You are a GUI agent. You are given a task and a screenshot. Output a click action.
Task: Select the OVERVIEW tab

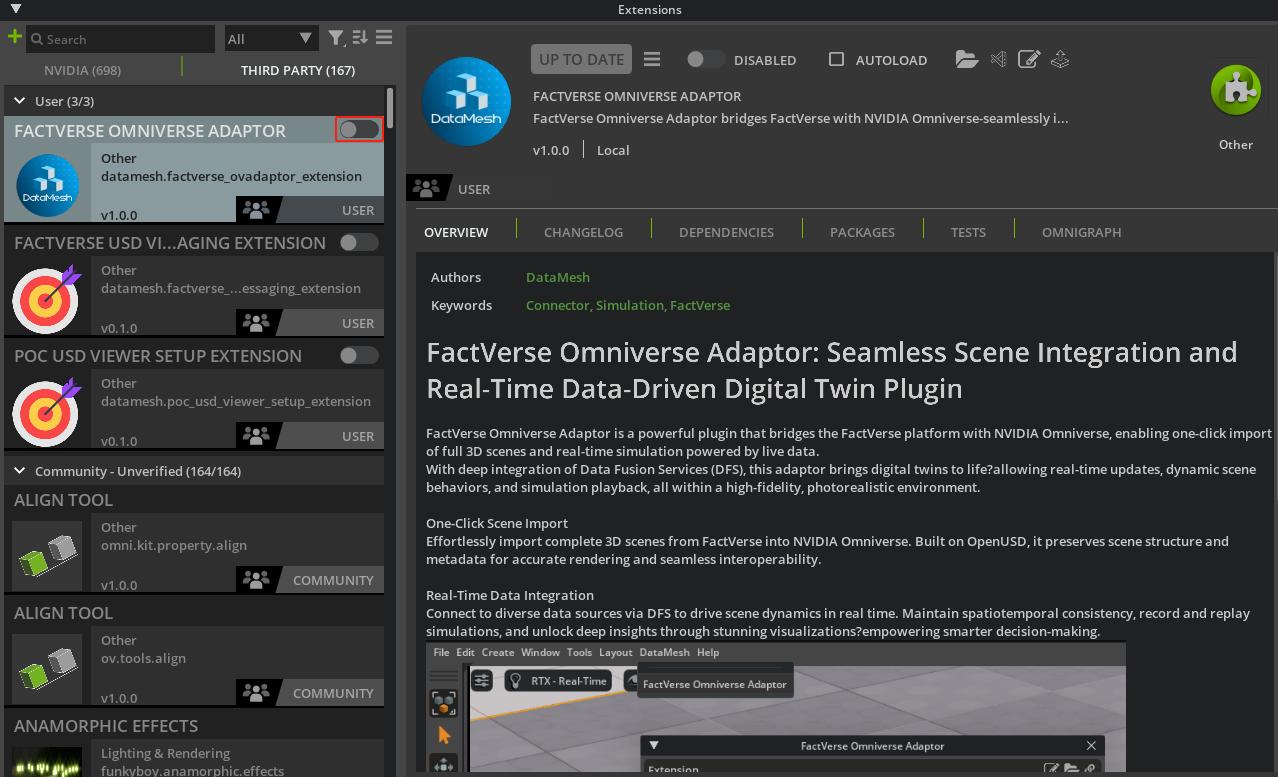point(456,232)
